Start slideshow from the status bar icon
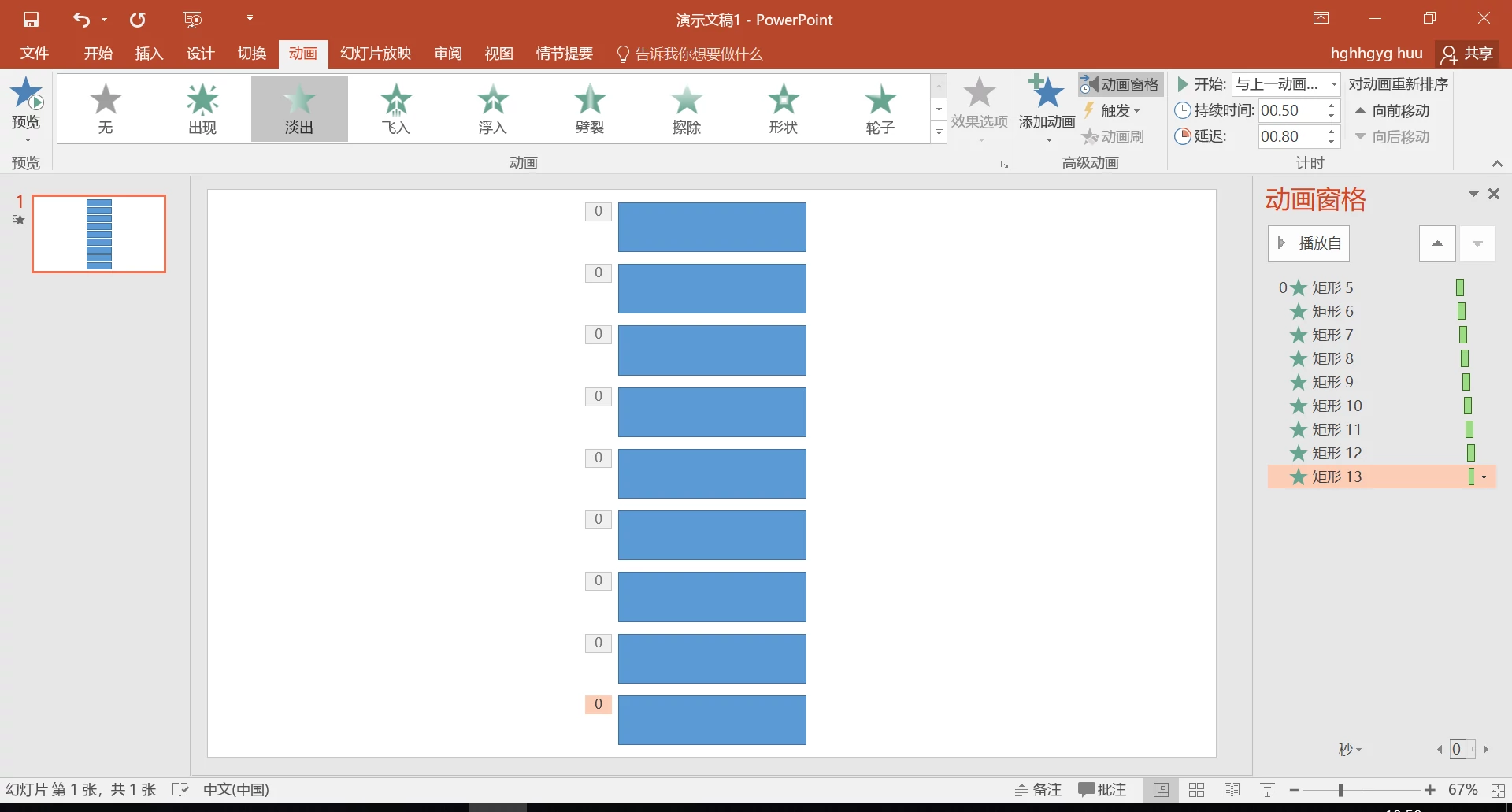Image resolution: width=1512 pixels, height=812 pixels. [x=1267, y=790]
